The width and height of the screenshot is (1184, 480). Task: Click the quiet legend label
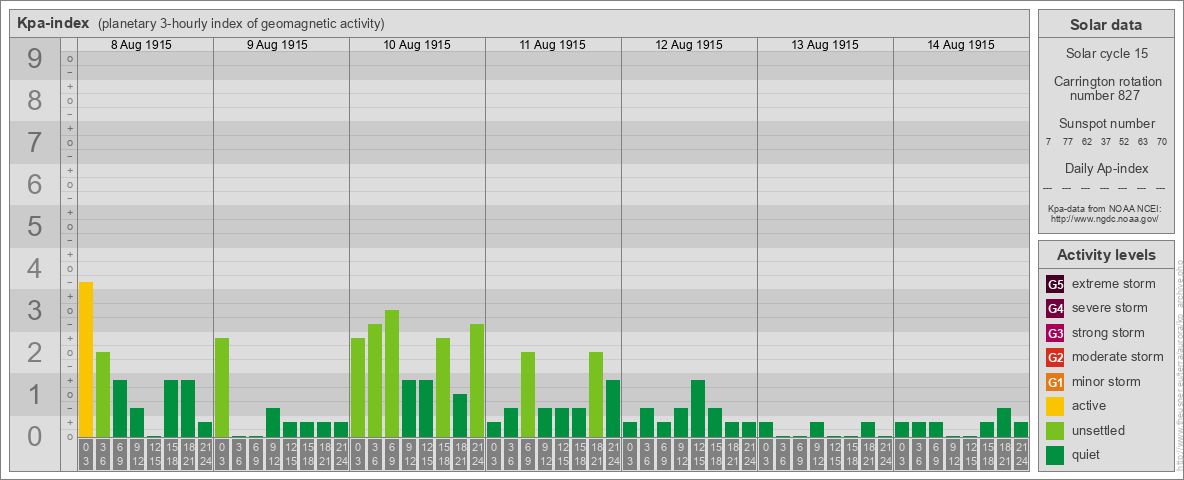[x=1086, y=455]
